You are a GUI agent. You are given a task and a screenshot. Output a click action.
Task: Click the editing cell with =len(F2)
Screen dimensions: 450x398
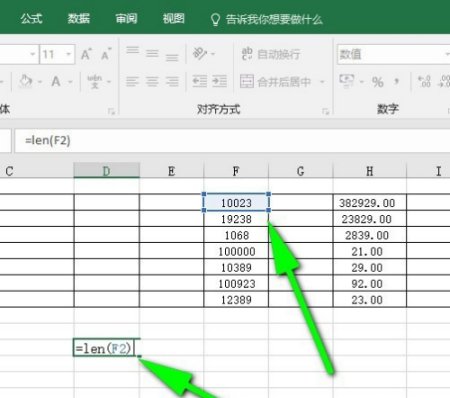(x=106, y=348)
